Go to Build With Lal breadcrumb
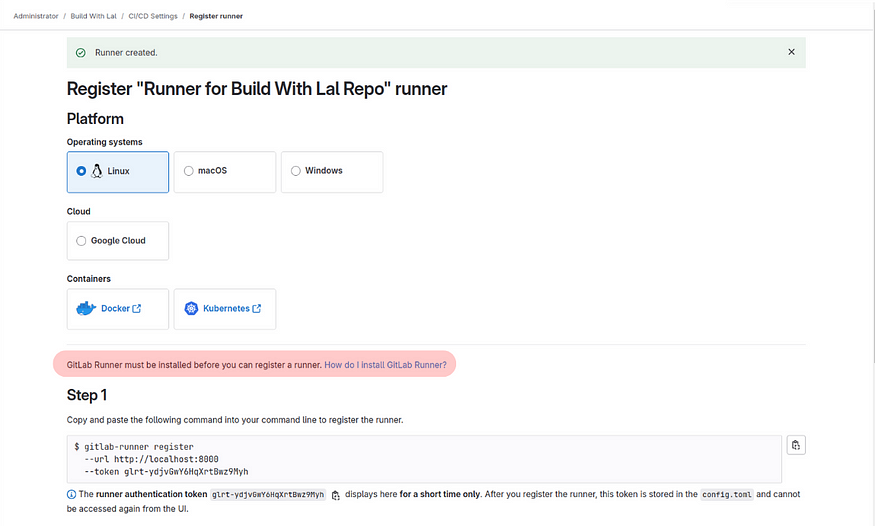This screenshot has width=875, height=526. (93, 16)
